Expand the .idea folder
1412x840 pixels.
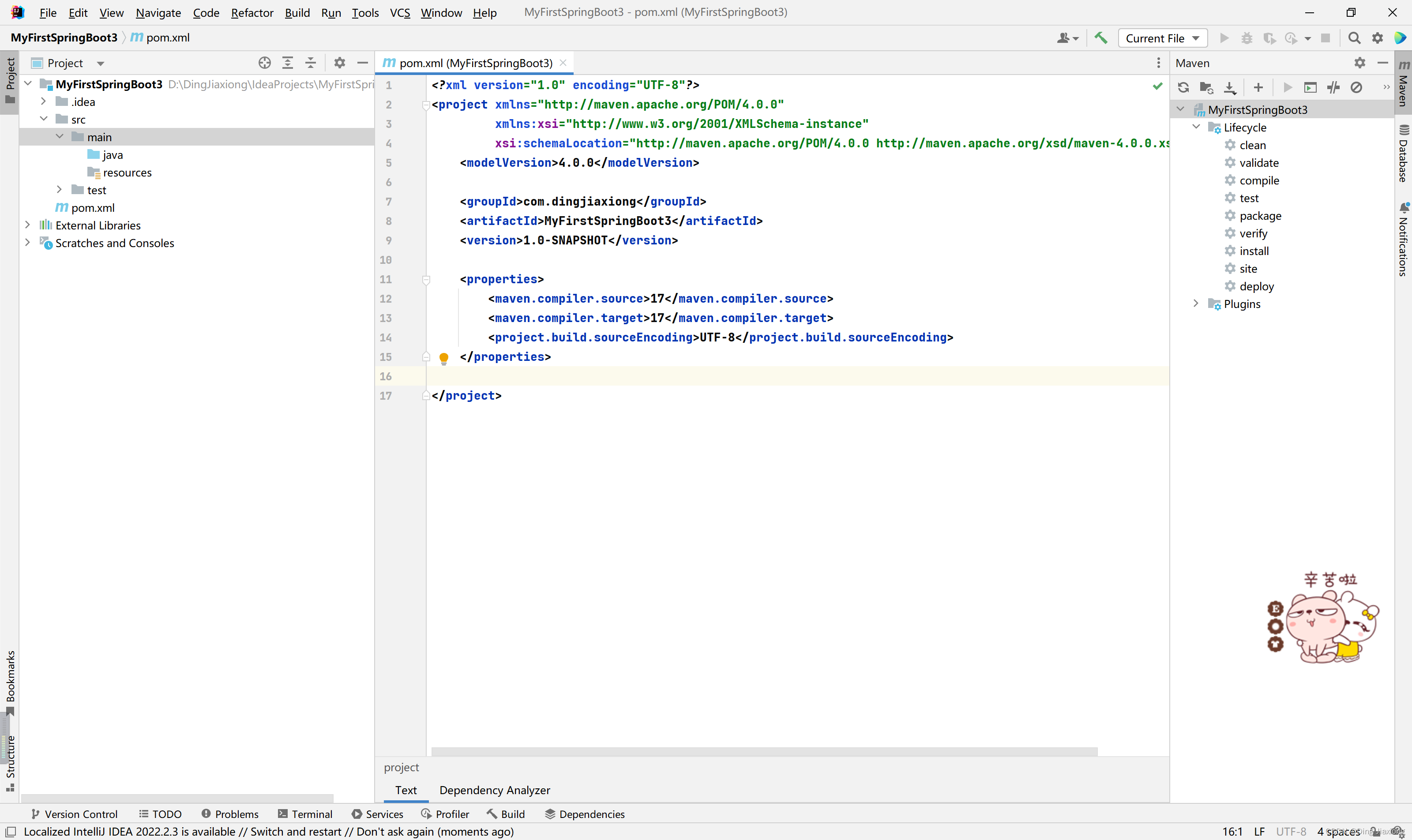click(44, 101)
